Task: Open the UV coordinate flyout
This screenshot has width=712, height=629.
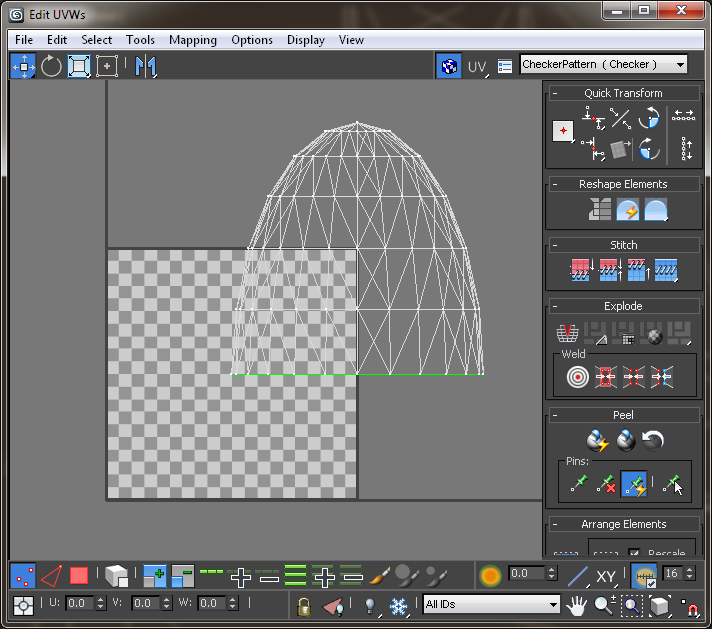Action: click(479, 67)
